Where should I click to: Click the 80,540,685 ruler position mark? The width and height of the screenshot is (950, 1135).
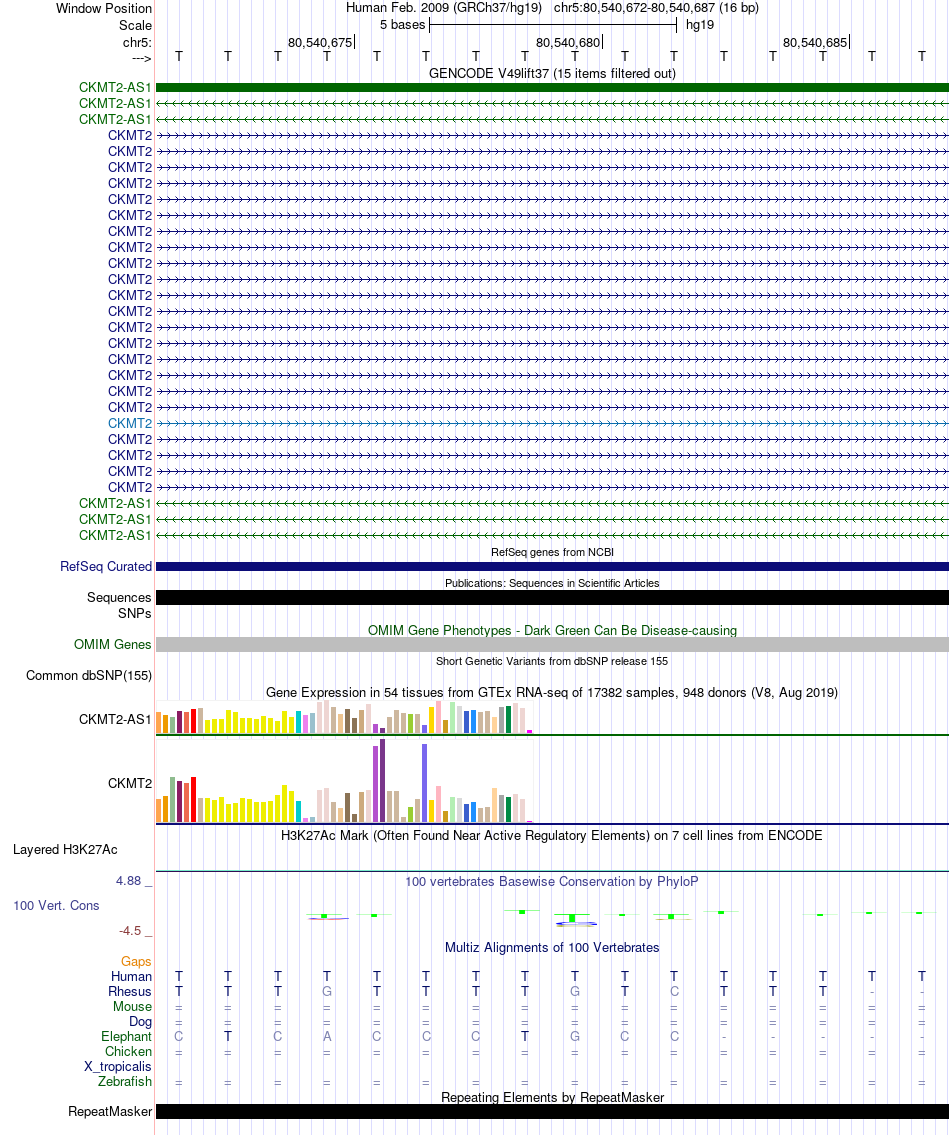tap(815, 43)
